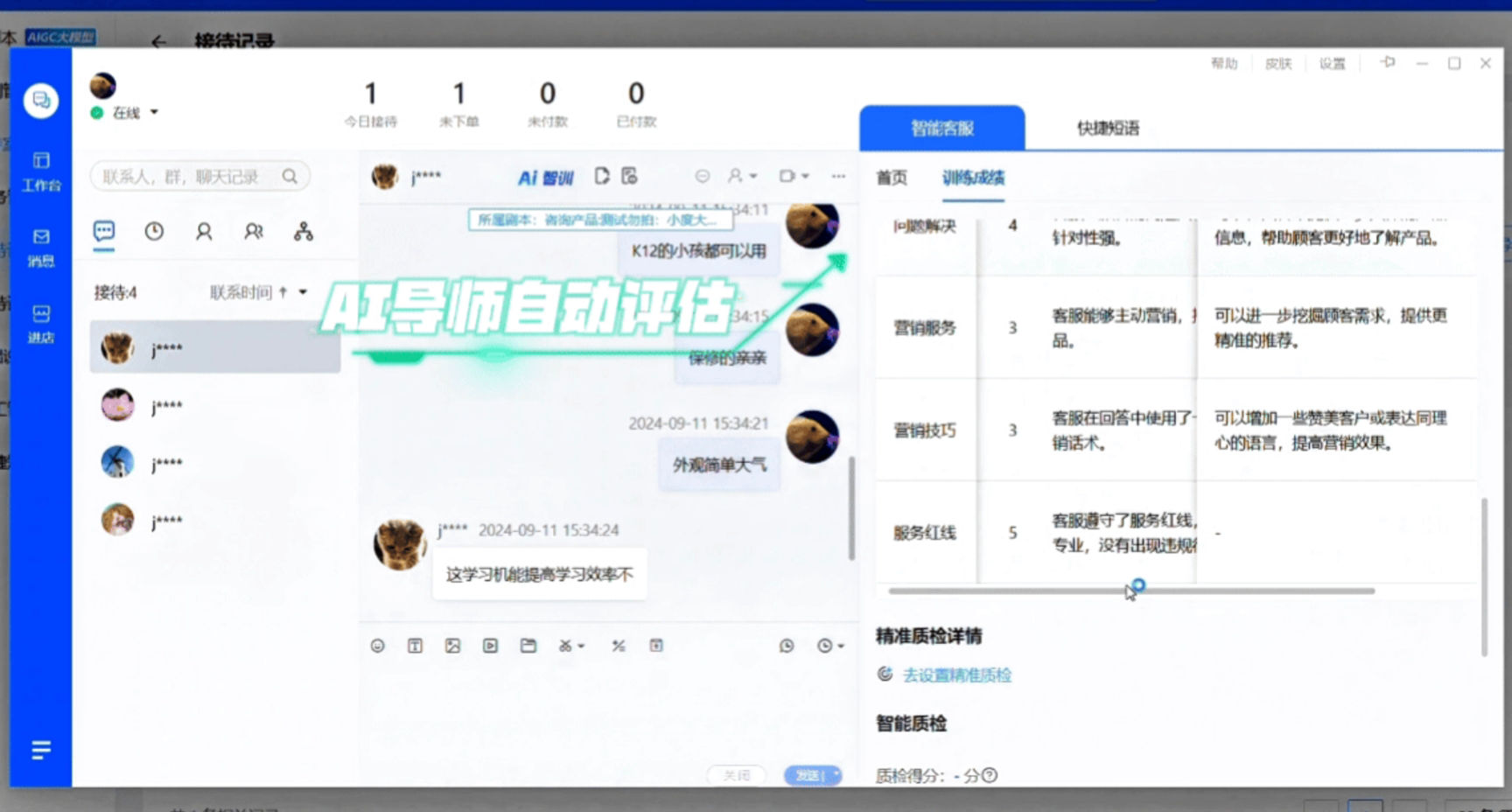Click the text template icon in the input toolbar
The height and width of the screenshot is (812, 1512).
pos(415,646)
